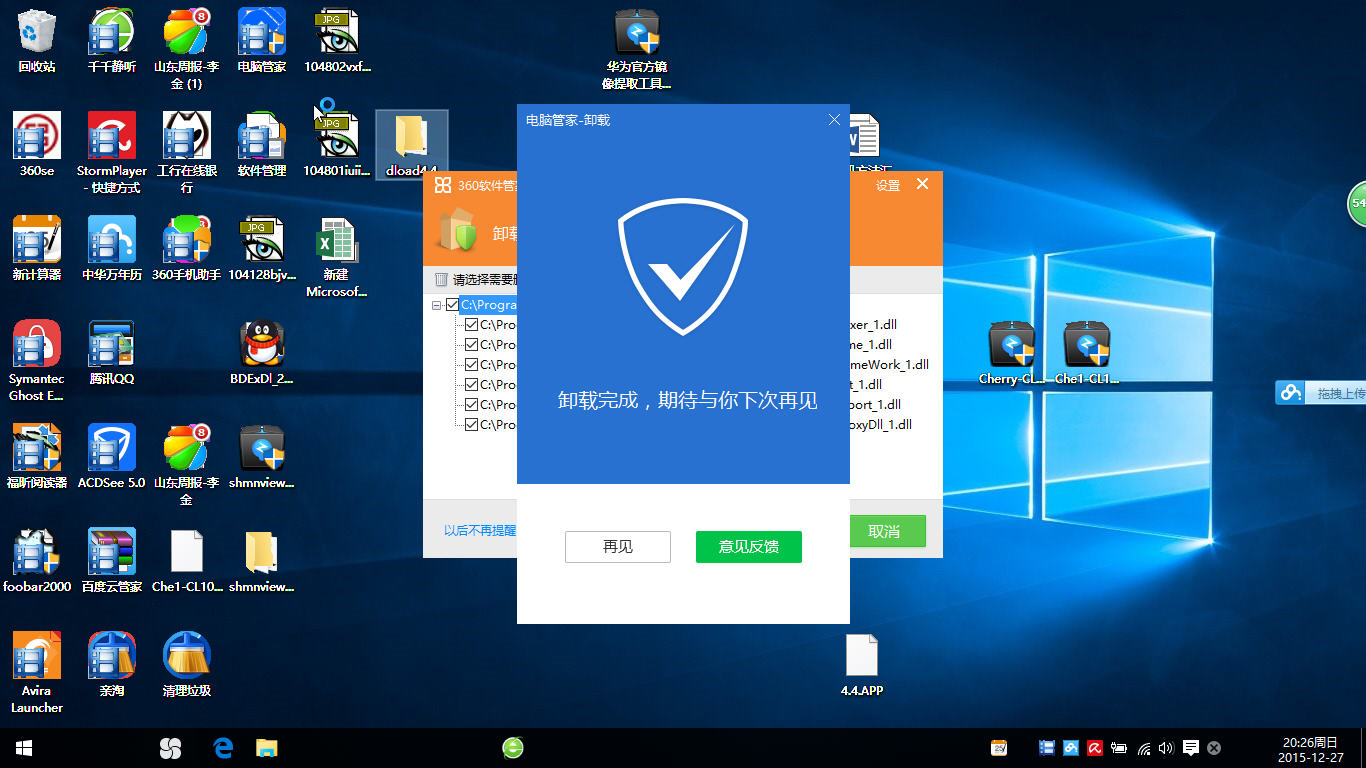Open 设置 in the 360 window header
The width and height of the screenshot is (1366, 768).
888,185
